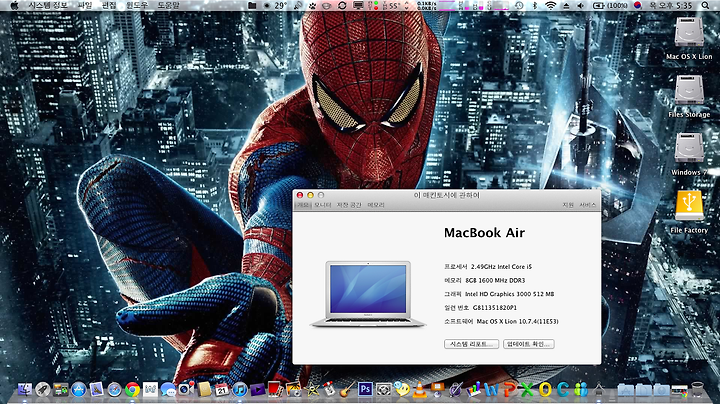Open Finder from the Dock

tap(25, 389)
